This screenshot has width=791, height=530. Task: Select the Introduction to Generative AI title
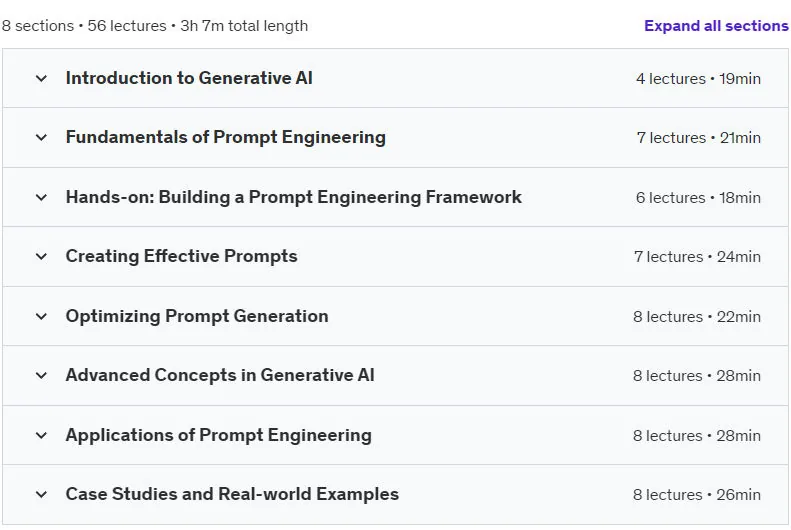tap(189, 78)
